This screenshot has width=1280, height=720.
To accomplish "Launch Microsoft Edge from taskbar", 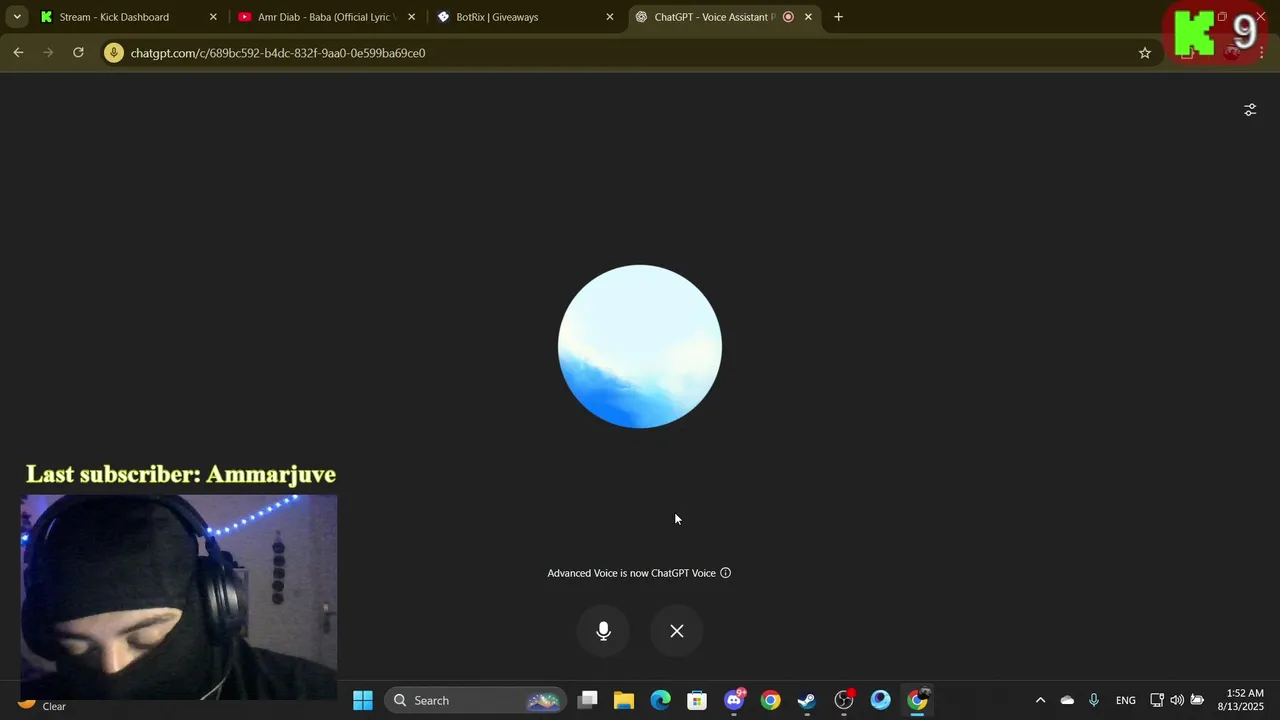I will [x=661, y=700].
